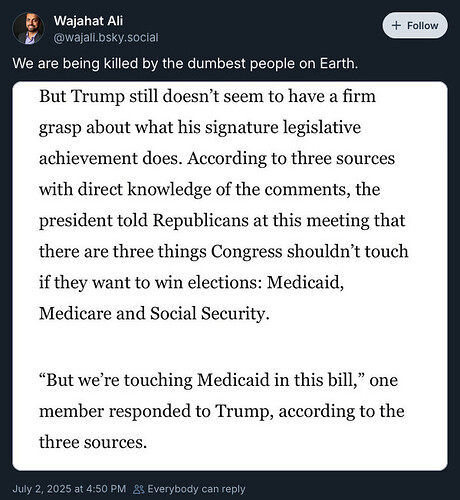This screenshot has height=500, width=460.
Task: Click the "member responded to Trump" line
Action: (222, 411)
